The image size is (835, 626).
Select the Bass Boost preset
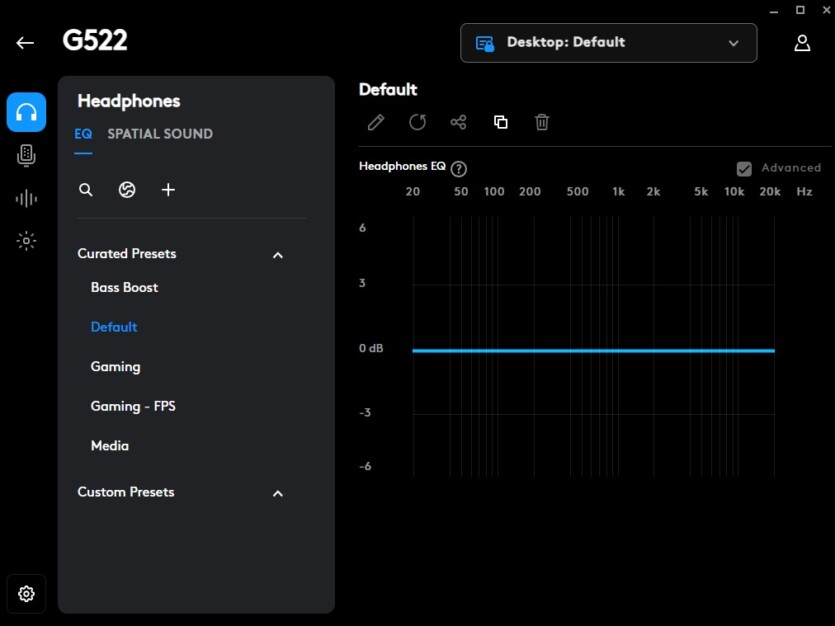tap(125, 287)
